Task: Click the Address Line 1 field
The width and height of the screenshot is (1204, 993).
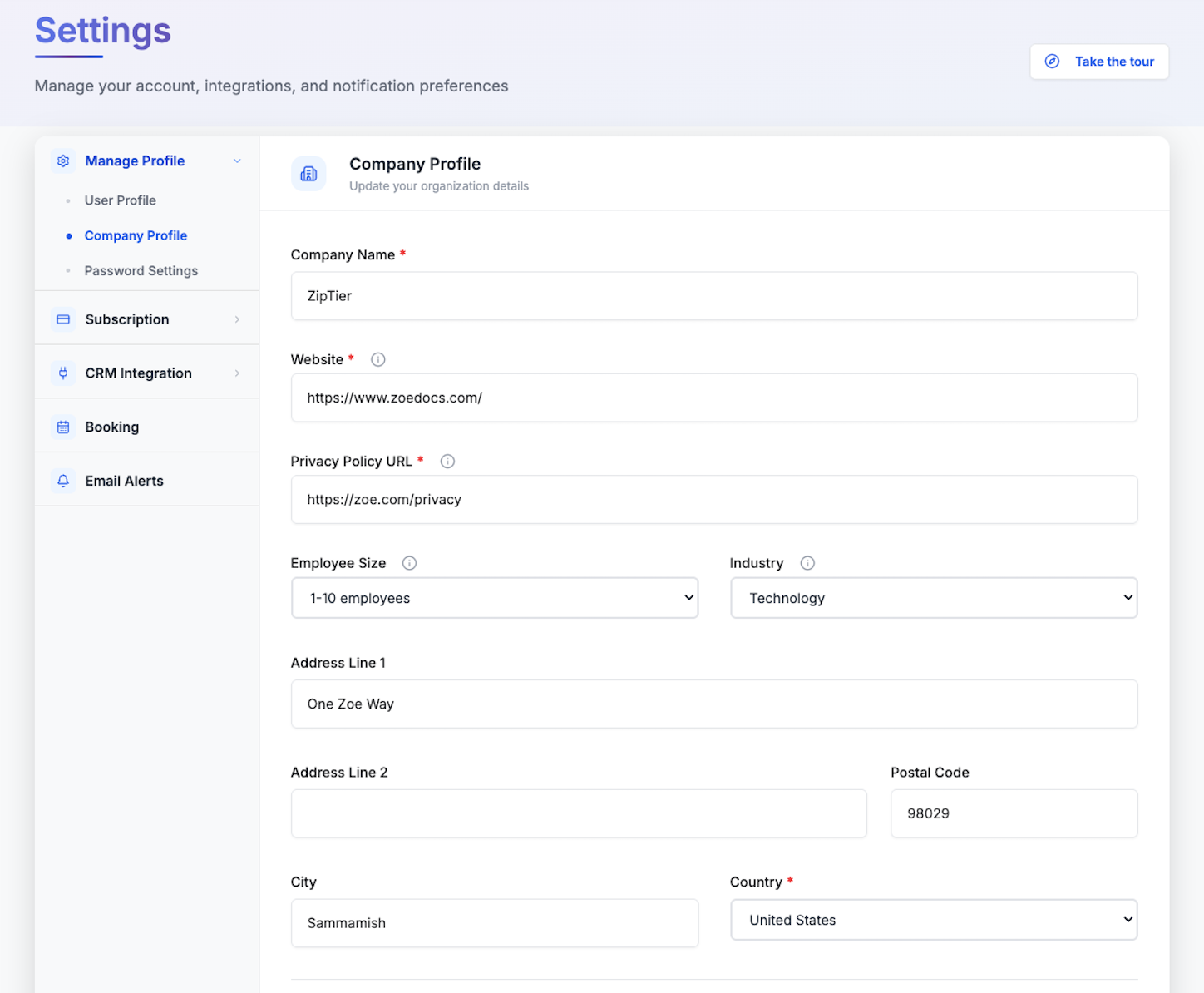Action: [714, 704]
